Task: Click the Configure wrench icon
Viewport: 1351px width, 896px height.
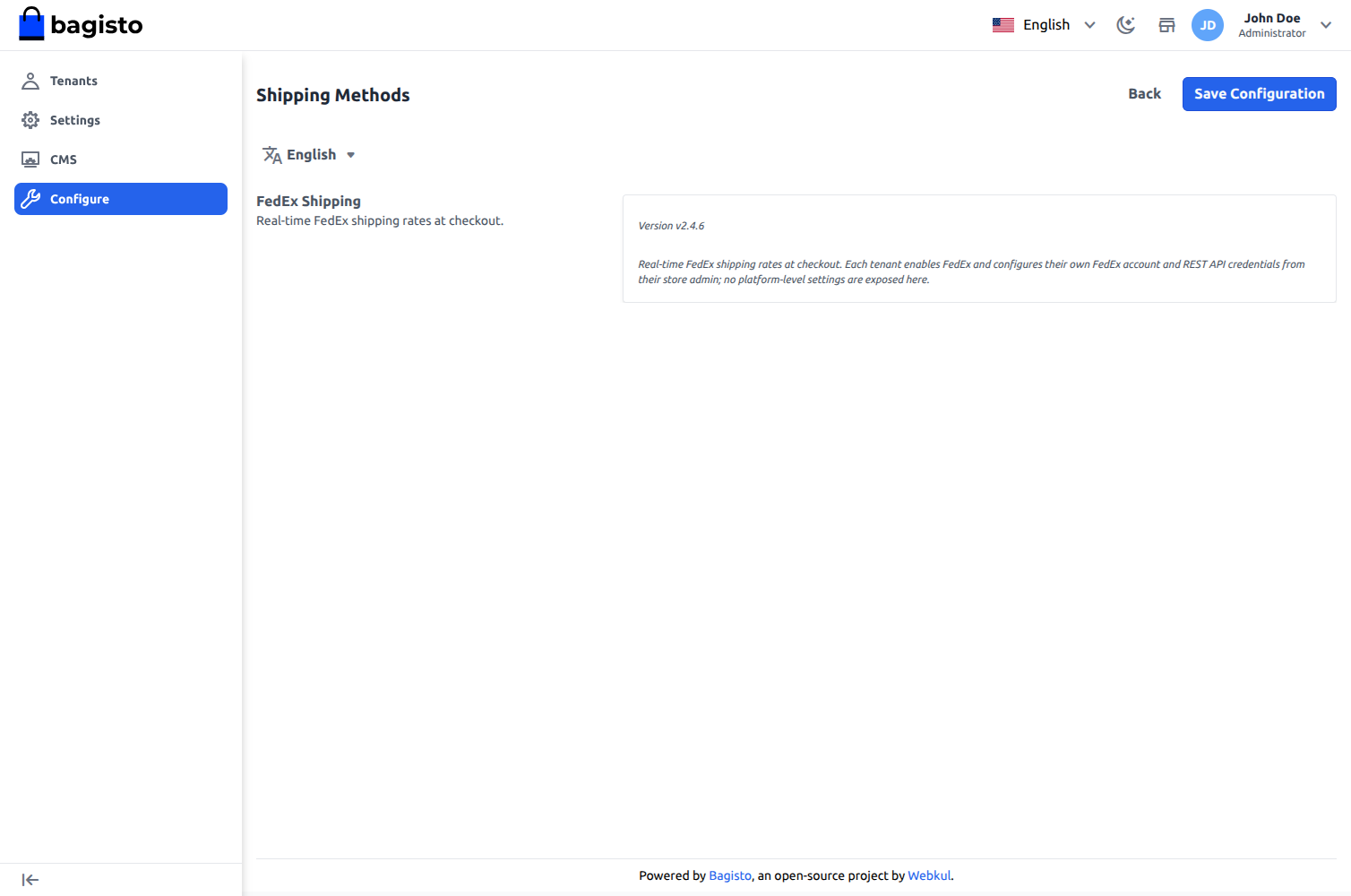Action: pos(30,199)
